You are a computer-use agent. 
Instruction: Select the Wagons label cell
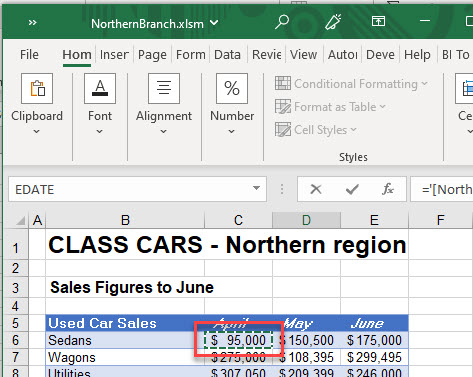pyautogui.click(x=125, y=357)
